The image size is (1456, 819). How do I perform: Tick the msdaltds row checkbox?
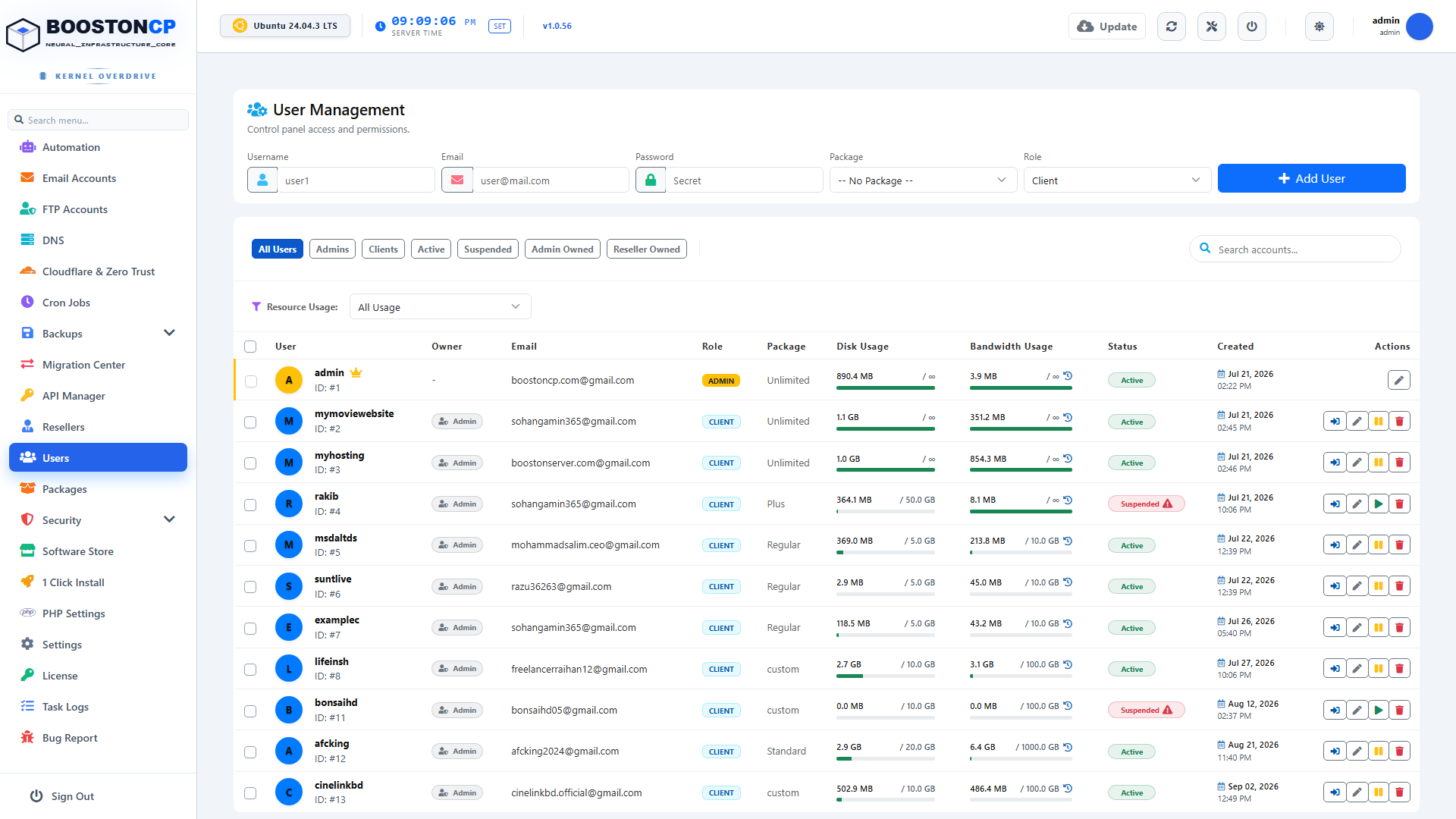coord(250,546)
